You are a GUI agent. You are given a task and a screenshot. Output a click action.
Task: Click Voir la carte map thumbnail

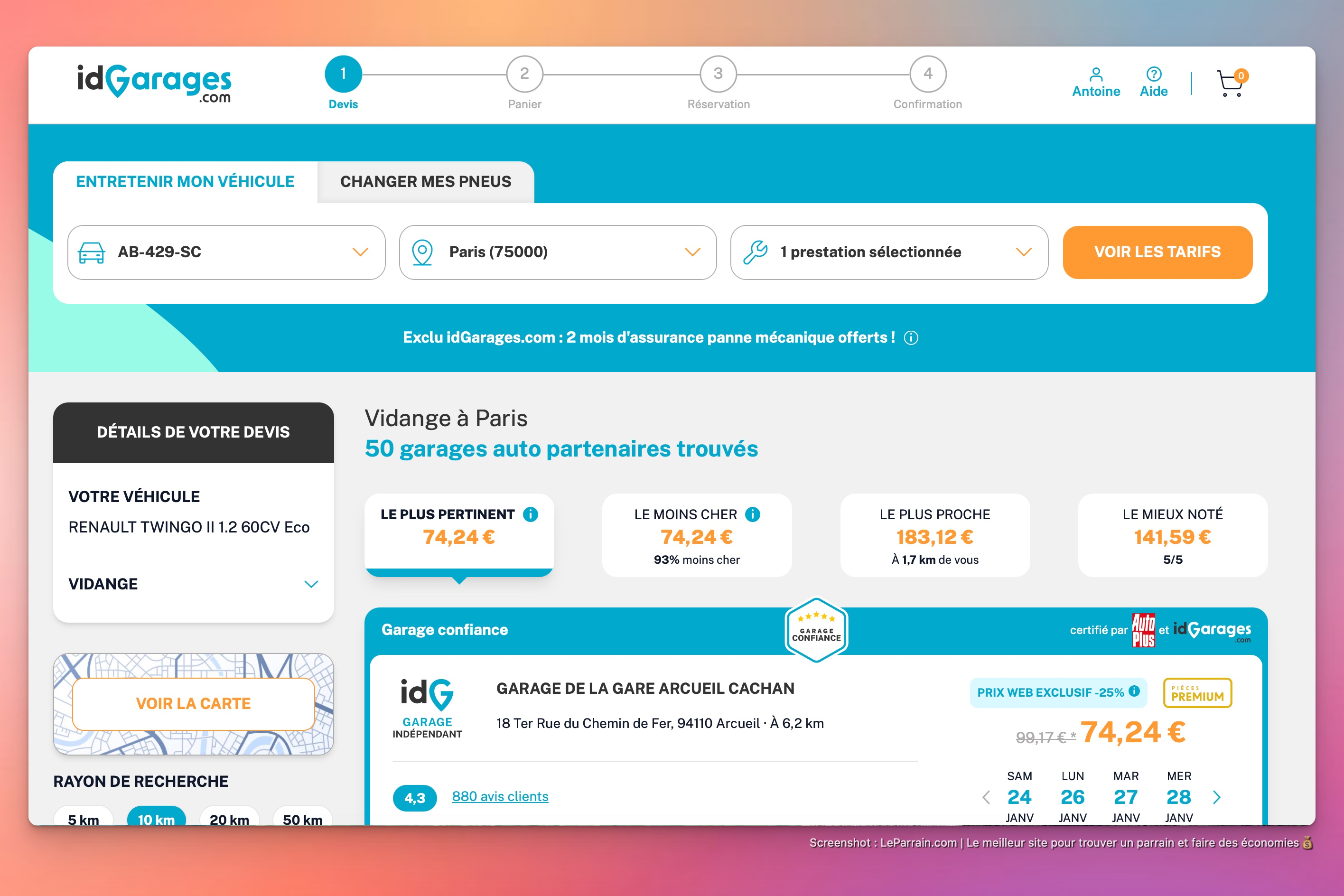193,703
